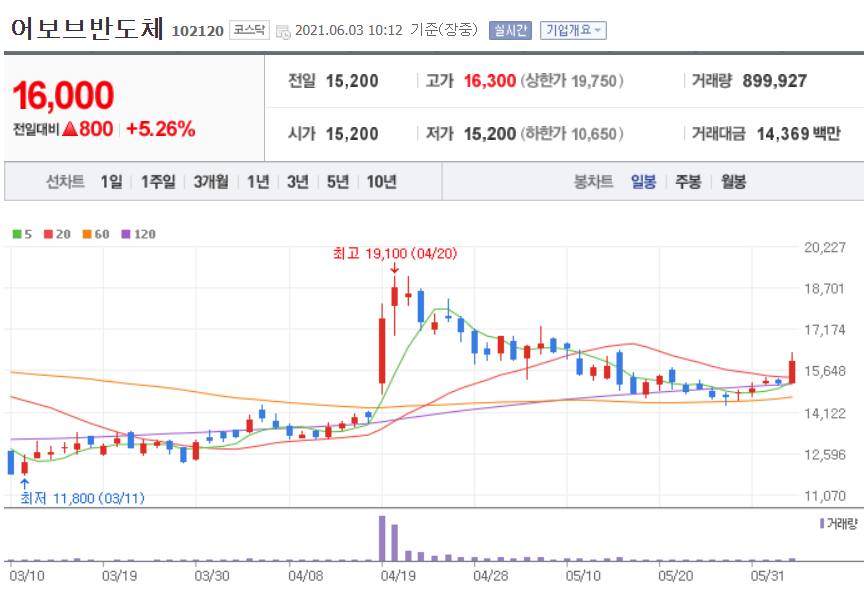Click the 17,174 price axis label
This screenshot has height=595, width=864.
(825, 330)
